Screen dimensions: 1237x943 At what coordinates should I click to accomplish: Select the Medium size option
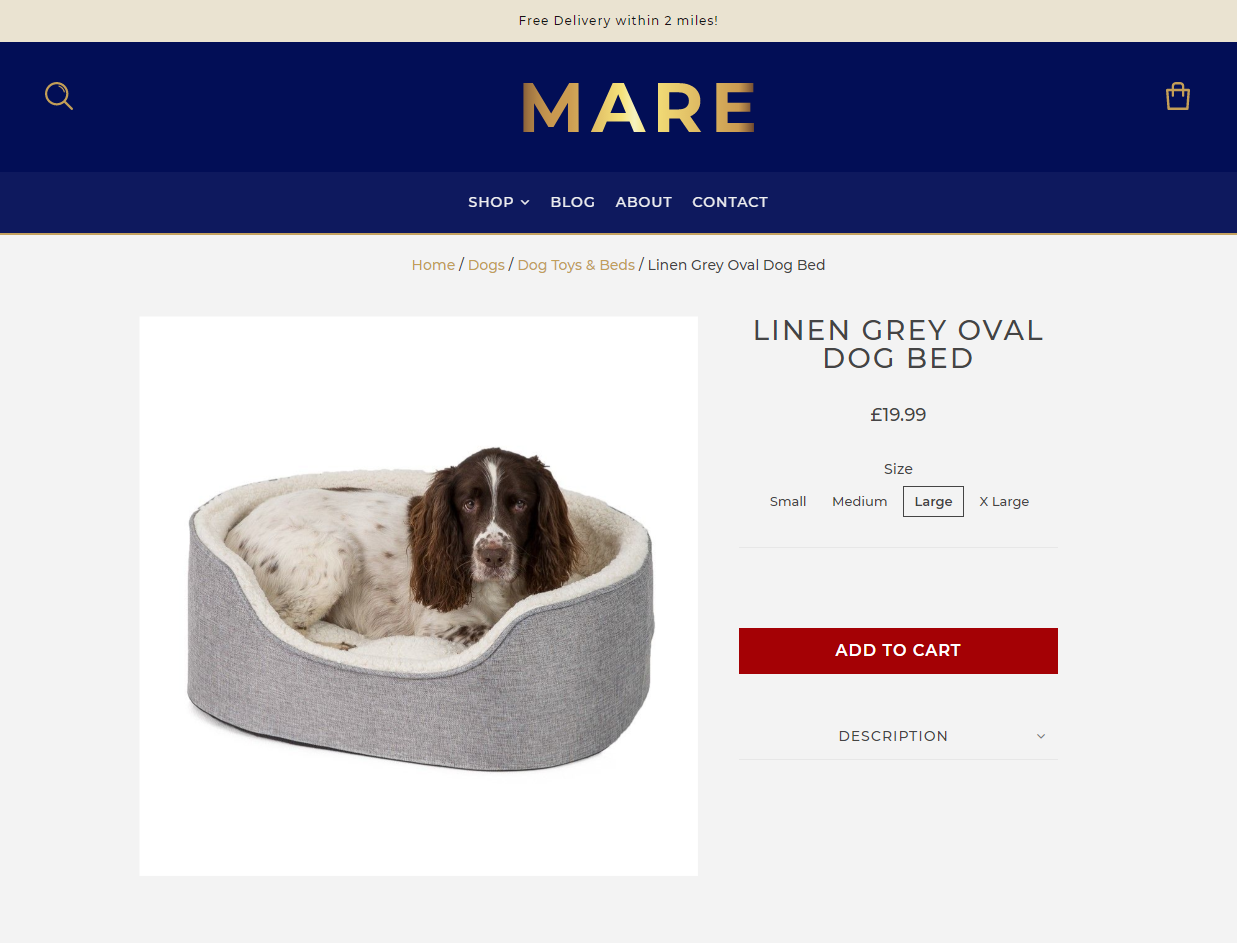(x=860, y=502)
